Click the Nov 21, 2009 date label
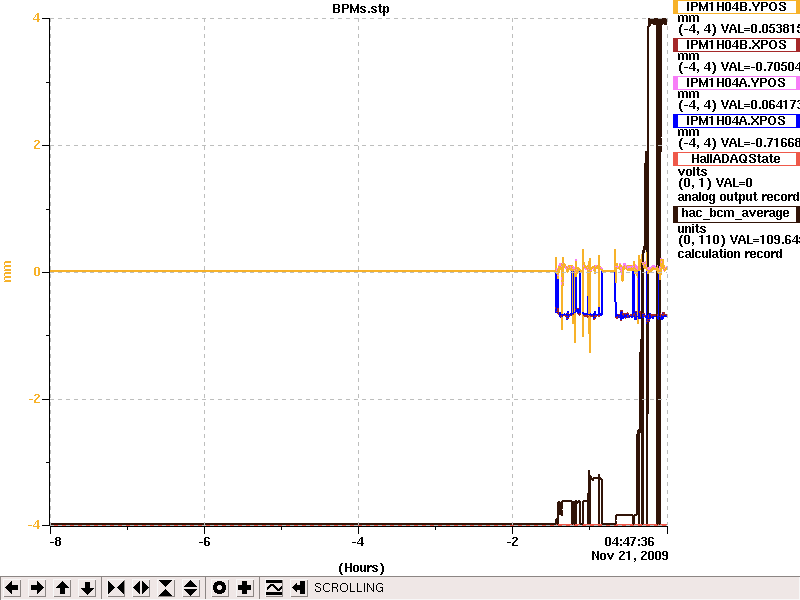The height and width of the screenshot is (600, 800). click(x=630, y=556)
